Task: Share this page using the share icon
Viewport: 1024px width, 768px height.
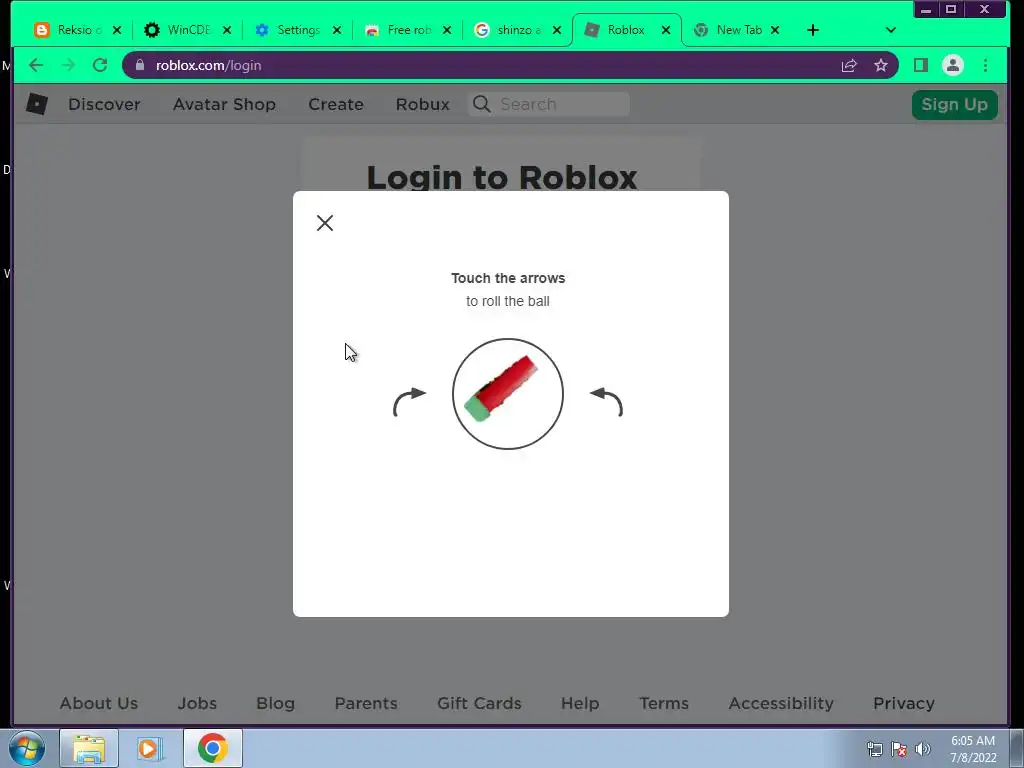Action: [849, 65]
